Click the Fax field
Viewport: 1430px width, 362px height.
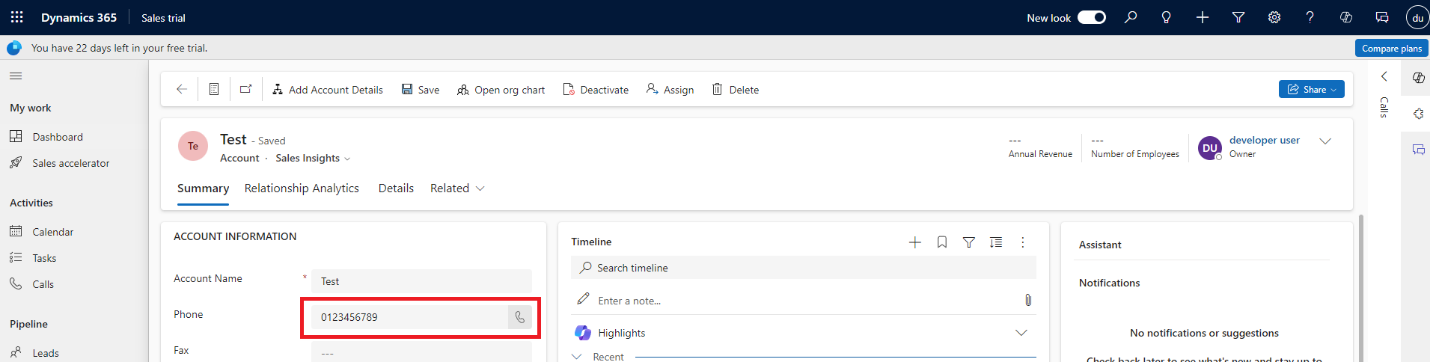[x=421, y=352]
